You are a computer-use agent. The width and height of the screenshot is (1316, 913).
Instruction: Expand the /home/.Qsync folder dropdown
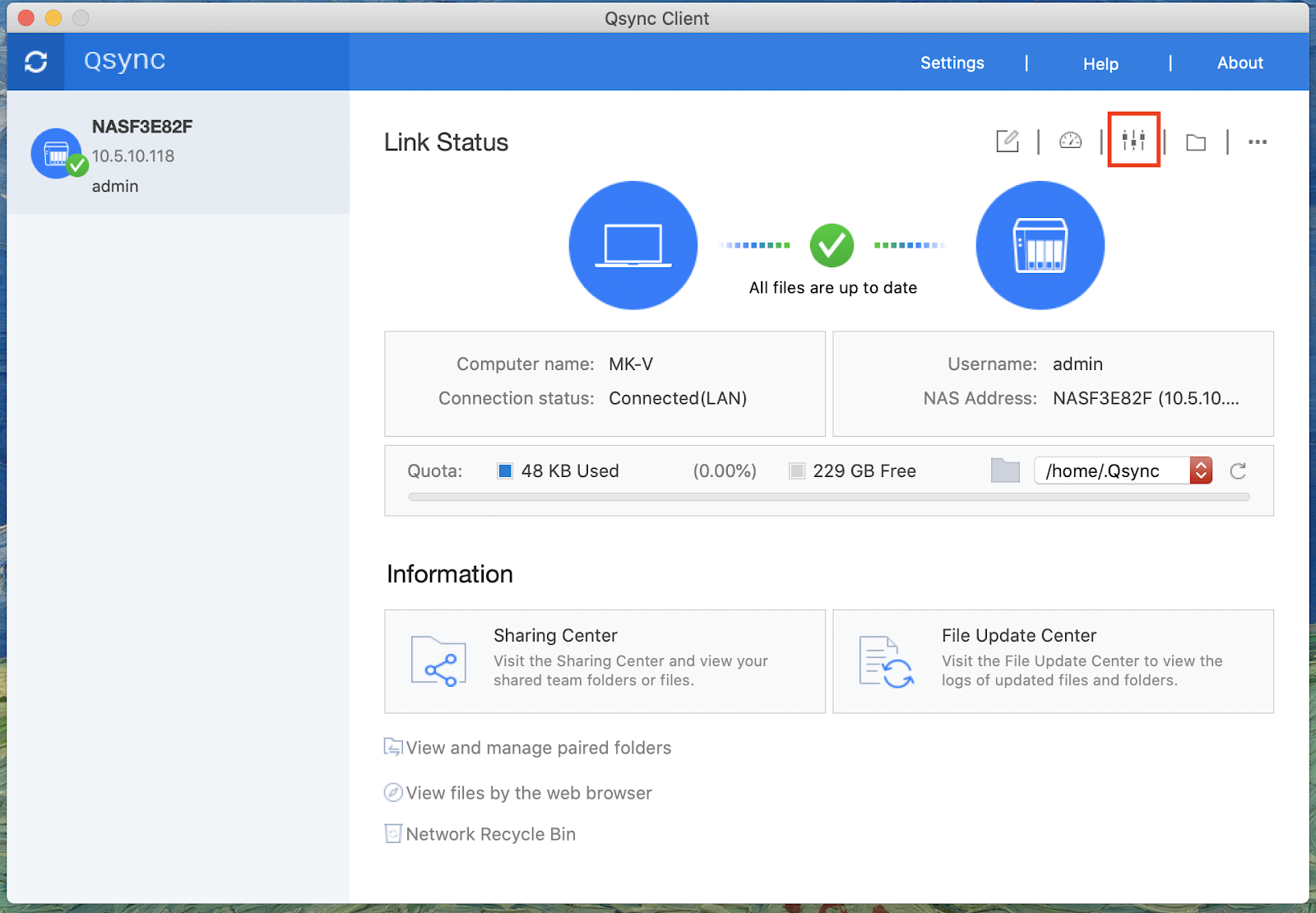1200,470
